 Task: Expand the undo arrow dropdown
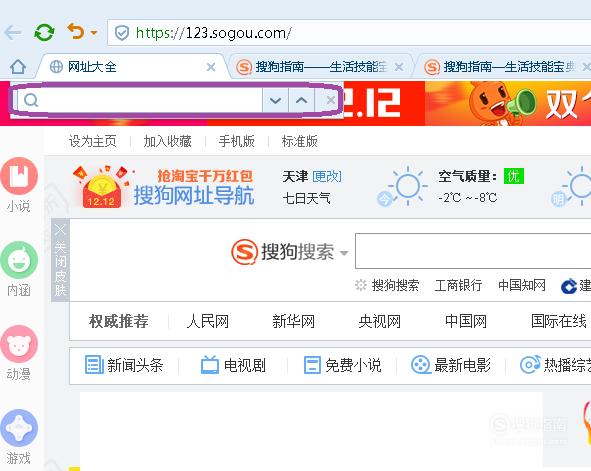(94, 33)
